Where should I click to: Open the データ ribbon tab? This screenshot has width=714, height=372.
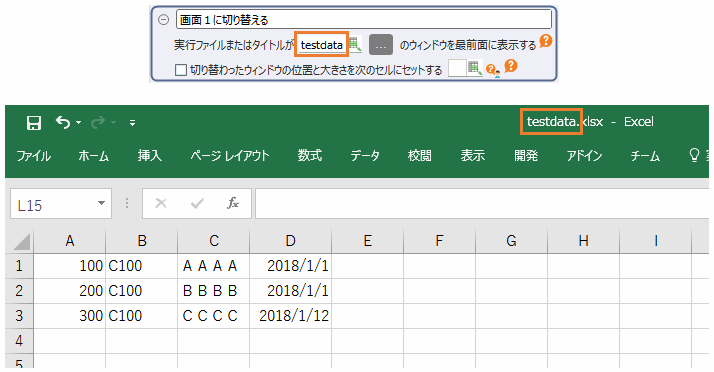pyautogui.click(x=365, y=156)
